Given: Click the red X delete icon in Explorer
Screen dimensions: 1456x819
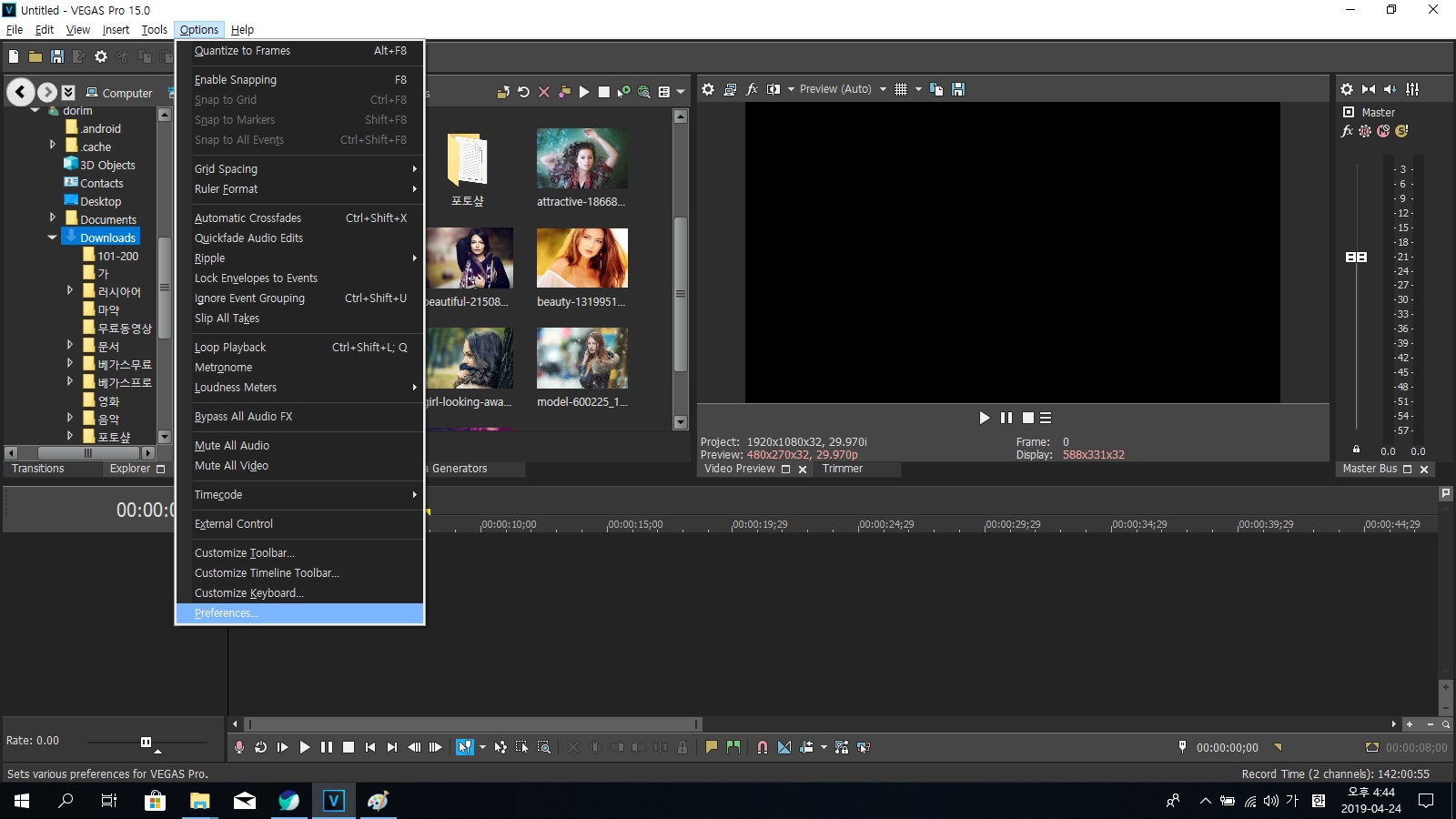Looking at the screenshot, I should click(x=544, y=92).
